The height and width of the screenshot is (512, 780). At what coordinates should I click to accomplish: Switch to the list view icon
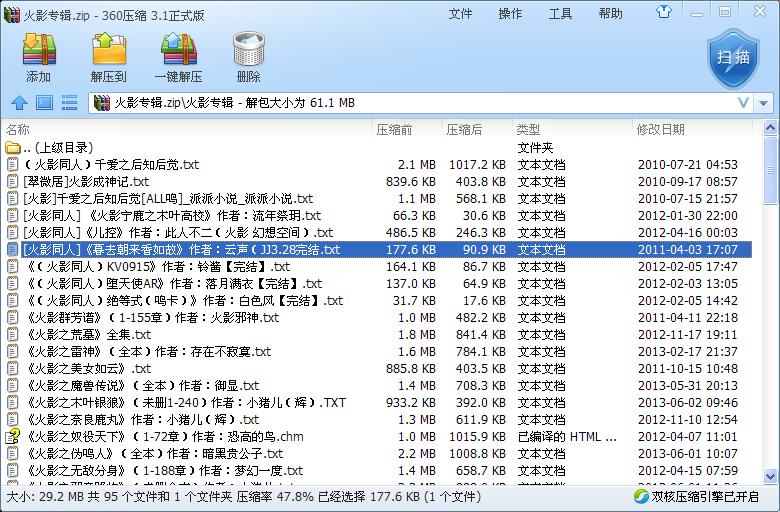click(x=69, y=102)
